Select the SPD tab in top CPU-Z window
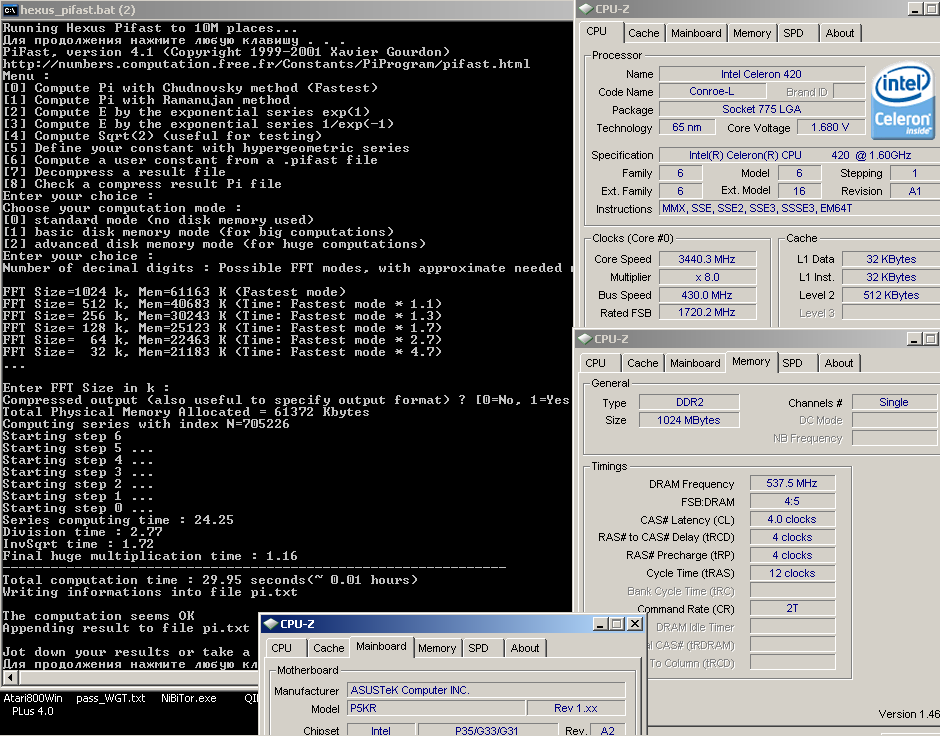940x736 pixels. point(793,34)
